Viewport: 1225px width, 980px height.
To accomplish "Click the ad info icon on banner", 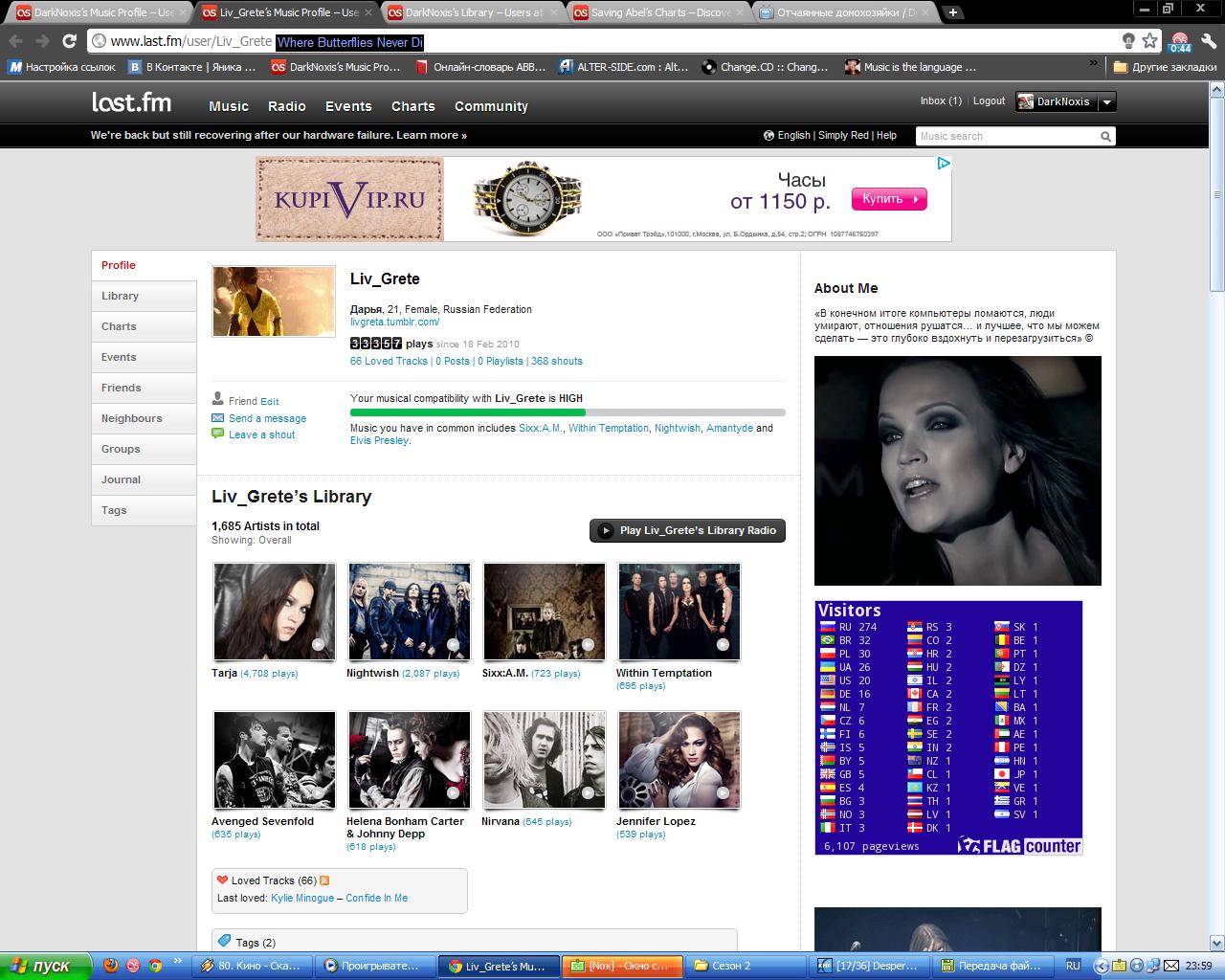I will click(x=944, y=164).
